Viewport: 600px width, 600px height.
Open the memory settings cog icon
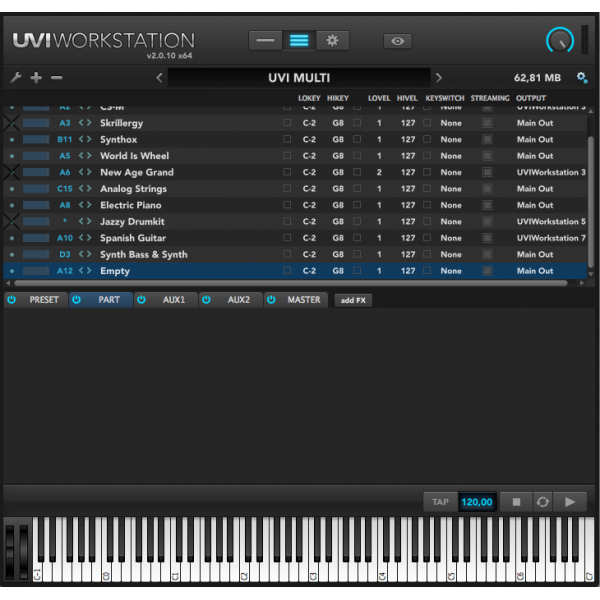(x=582, y=78)
